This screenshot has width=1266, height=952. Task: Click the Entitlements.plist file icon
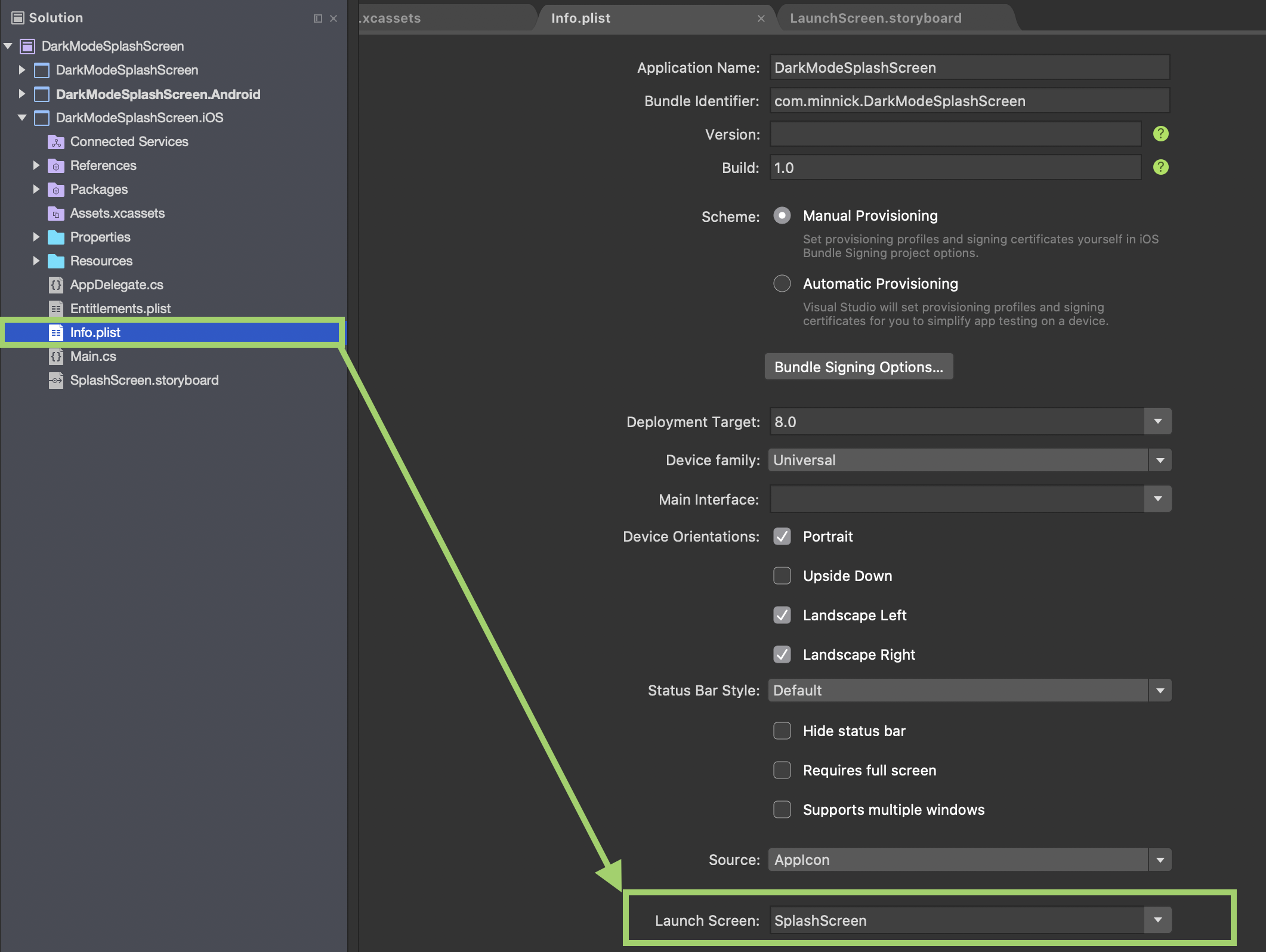click(x=56, y=309)
